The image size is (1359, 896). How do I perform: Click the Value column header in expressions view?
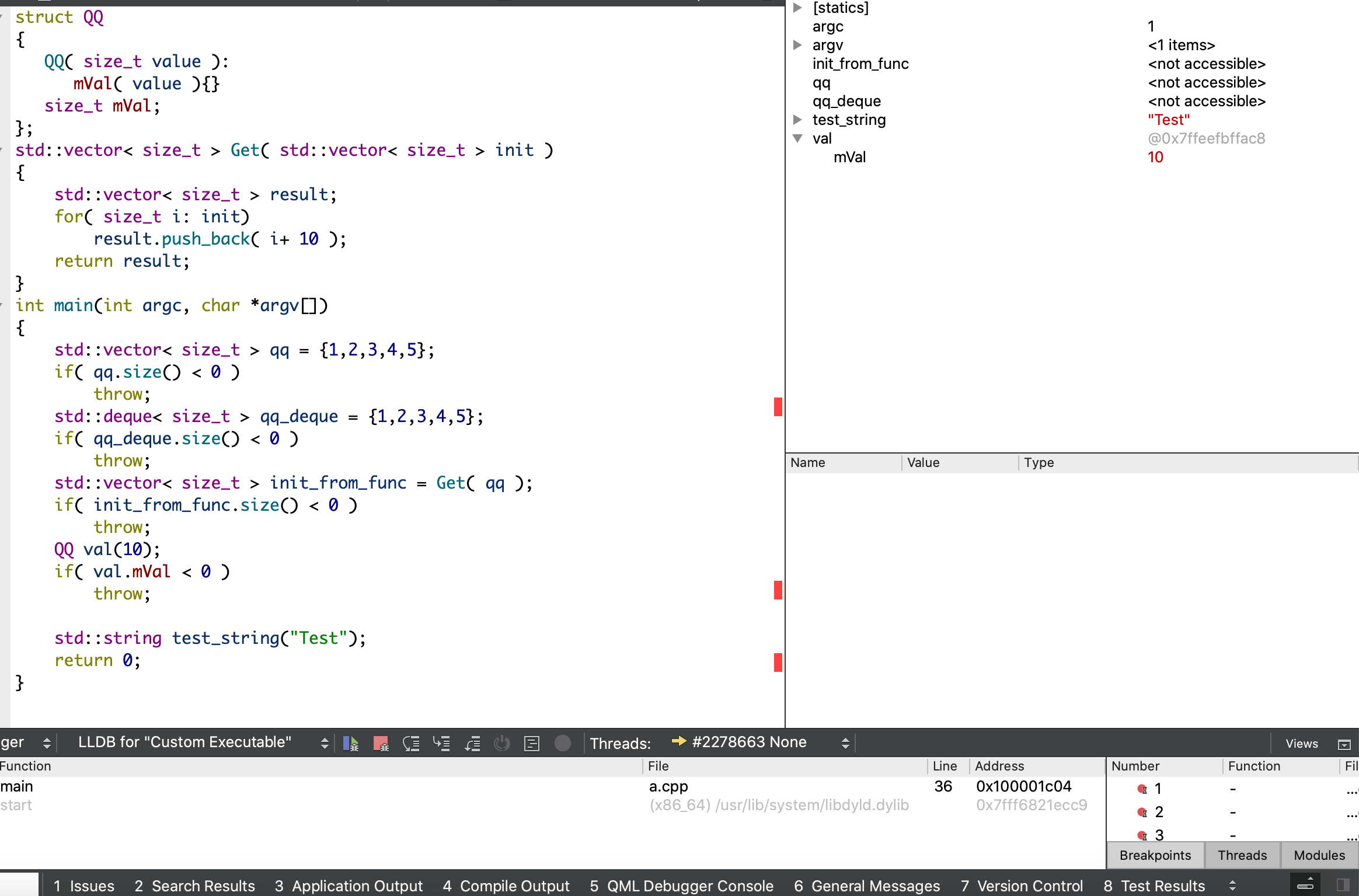coord(960,462)
